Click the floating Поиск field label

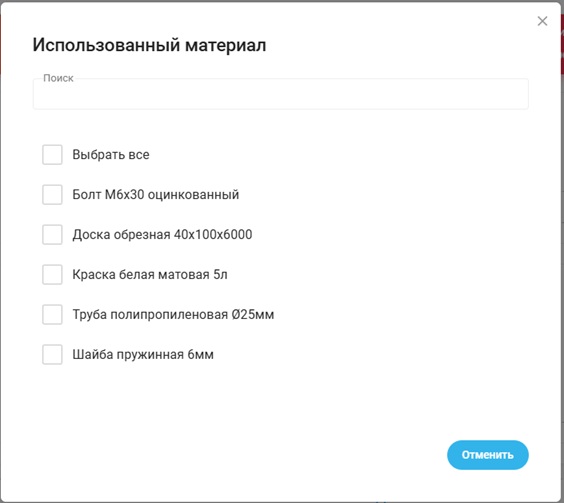(58, 78)
